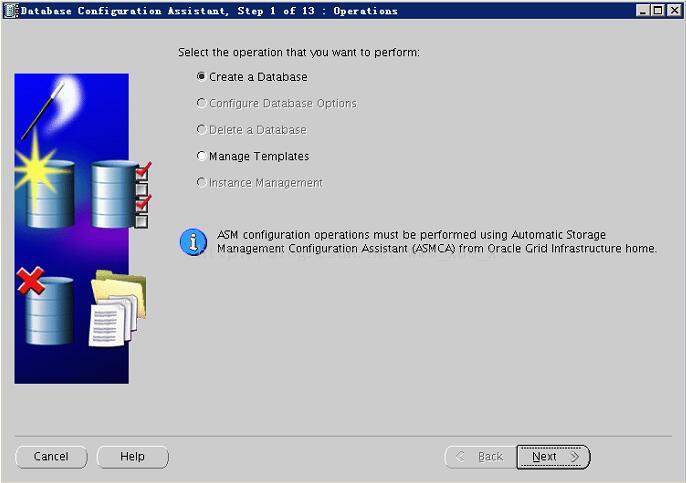Click the 'Select the operation that you want to perform' text

(298, 52)
